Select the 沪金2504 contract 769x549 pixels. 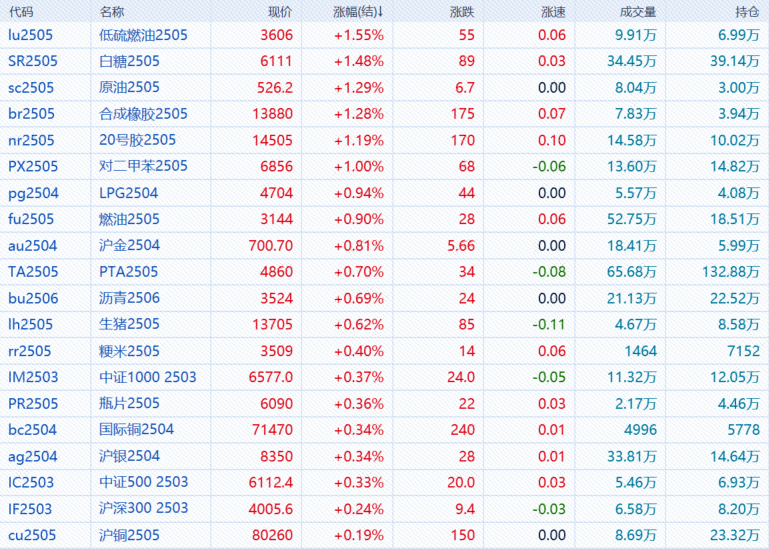coord(129,245)
